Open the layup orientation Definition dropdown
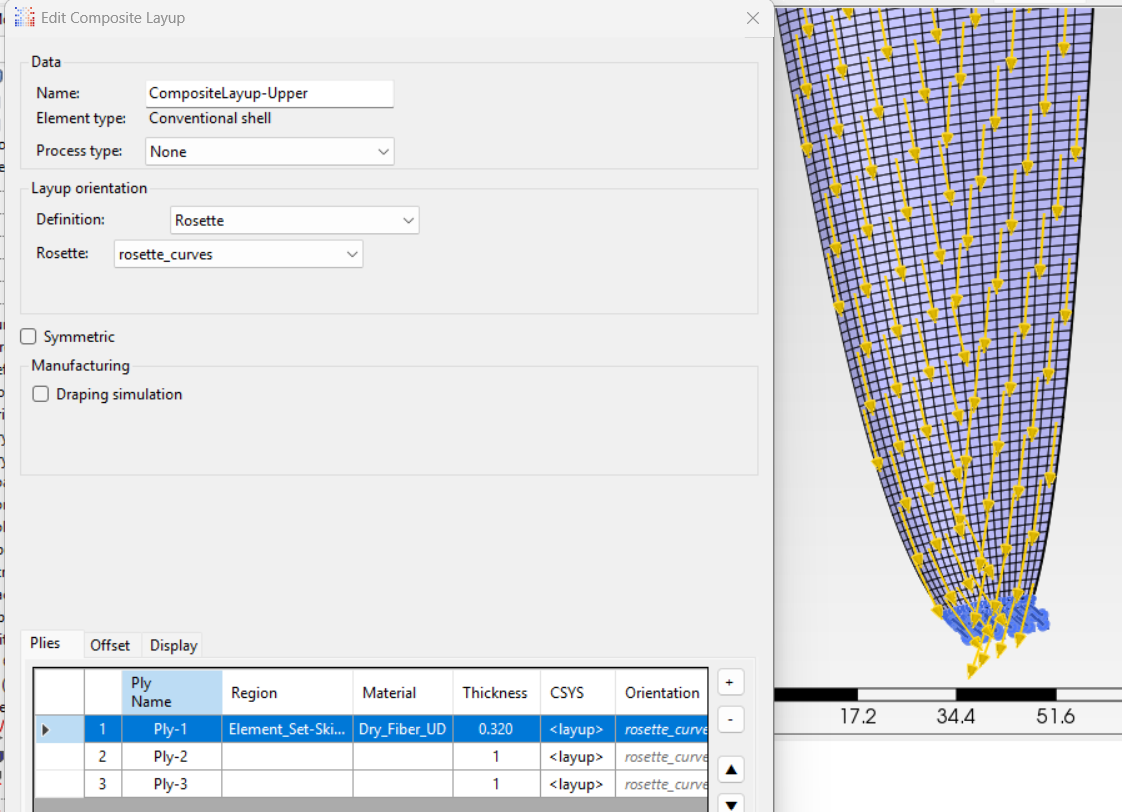1122x812 pixels. (x=295, y=220)
